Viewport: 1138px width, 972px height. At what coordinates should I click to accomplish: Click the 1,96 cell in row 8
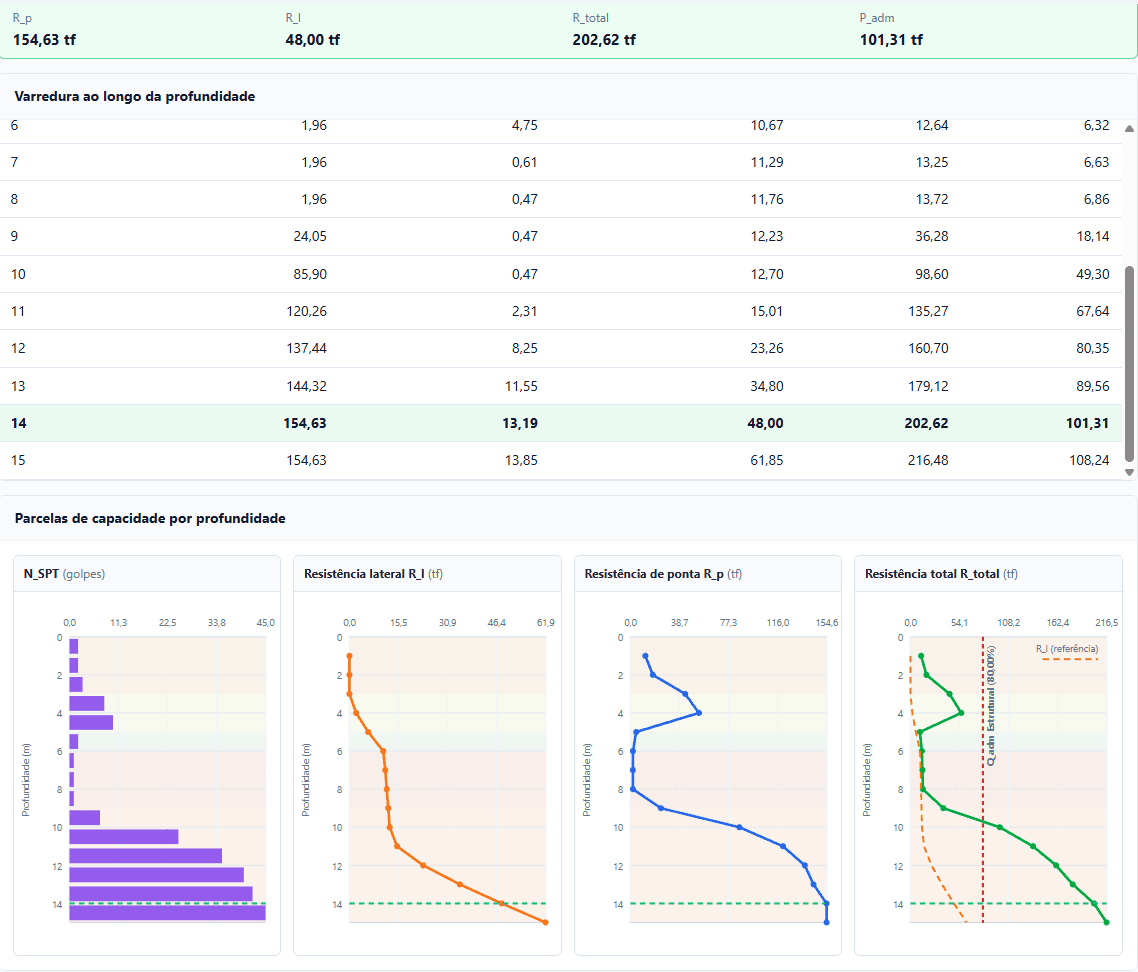click(x=314, y=200)
